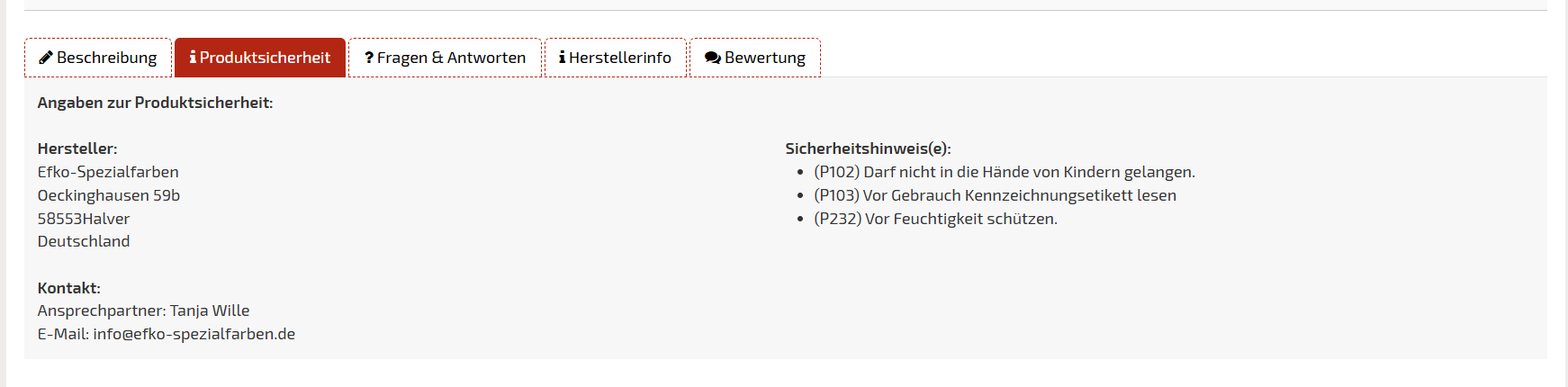The width and height of the screenshot is (1568, 387).
Task: Switch to the Fragen & Antworten tab
Action: pyautogui.click(x=451, y=58)
